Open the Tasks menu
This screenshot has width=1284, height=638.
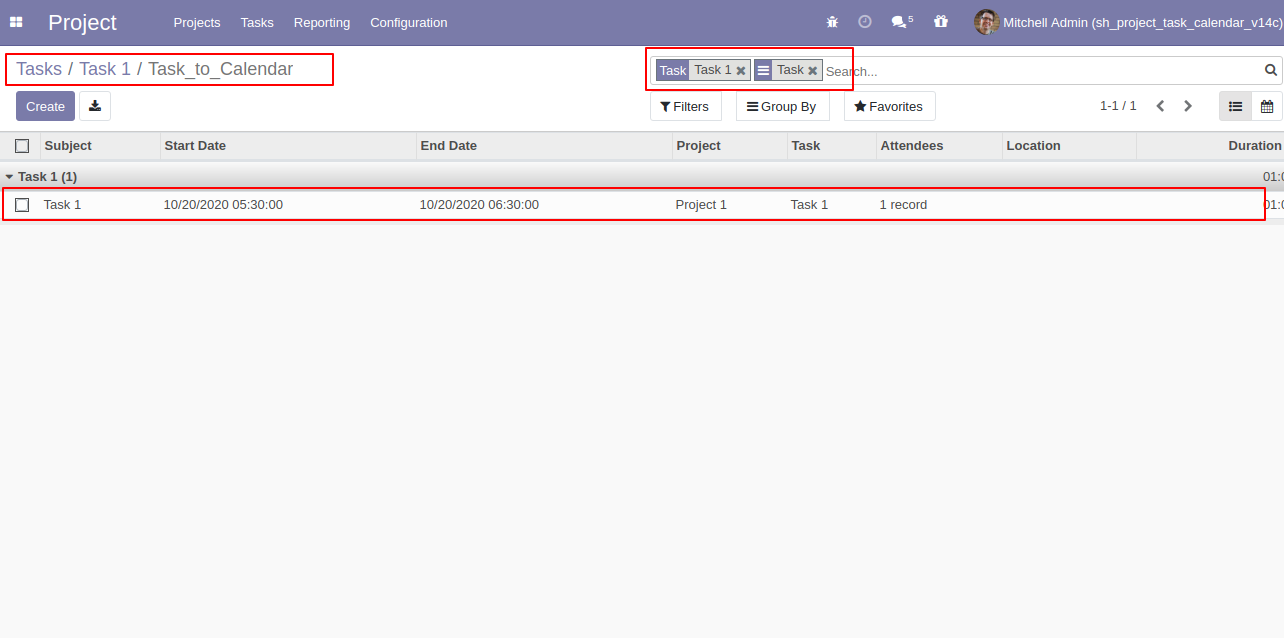[x=257, y=22]
